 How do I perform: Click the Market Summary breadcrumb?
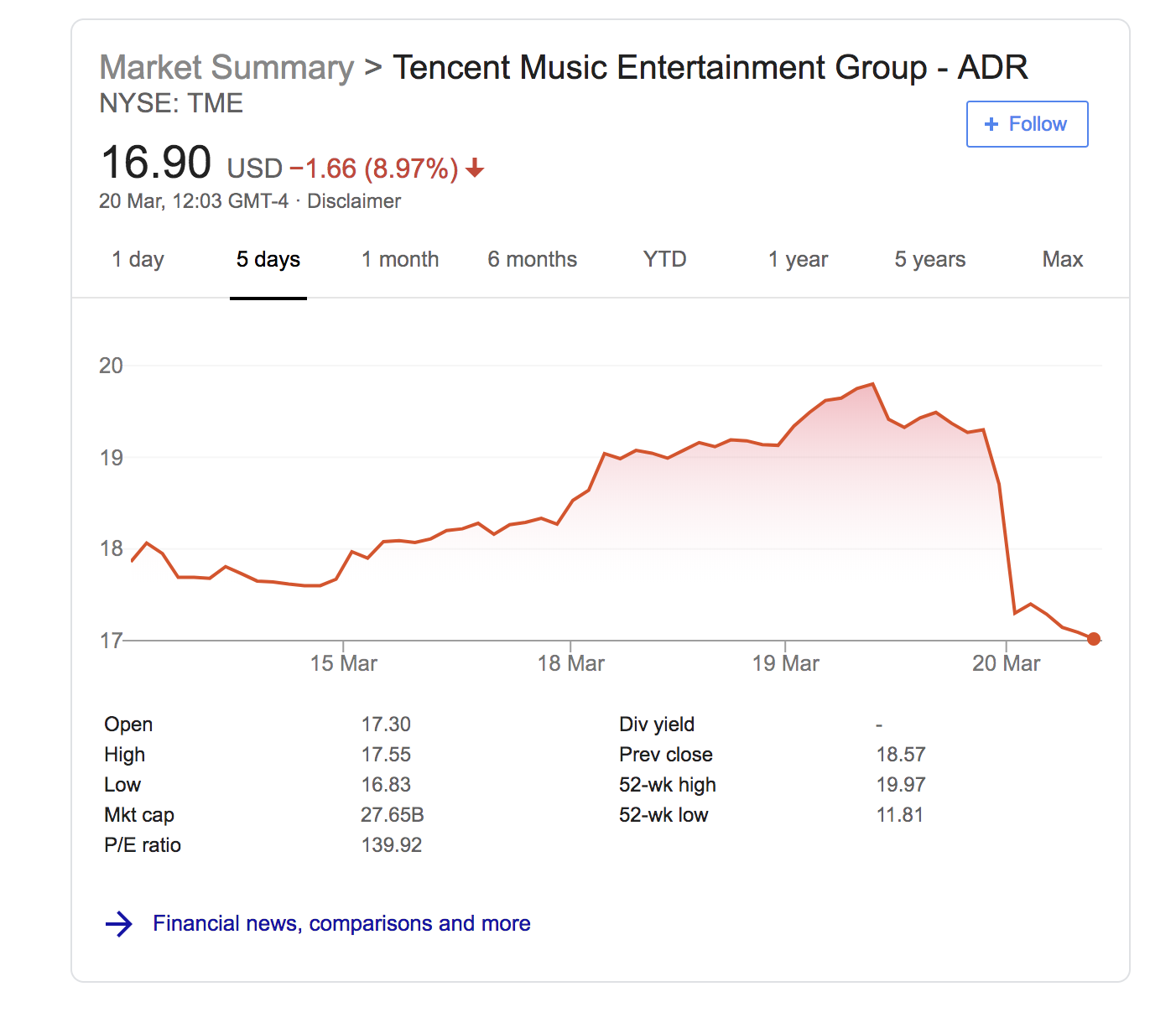tap(226, 68)
